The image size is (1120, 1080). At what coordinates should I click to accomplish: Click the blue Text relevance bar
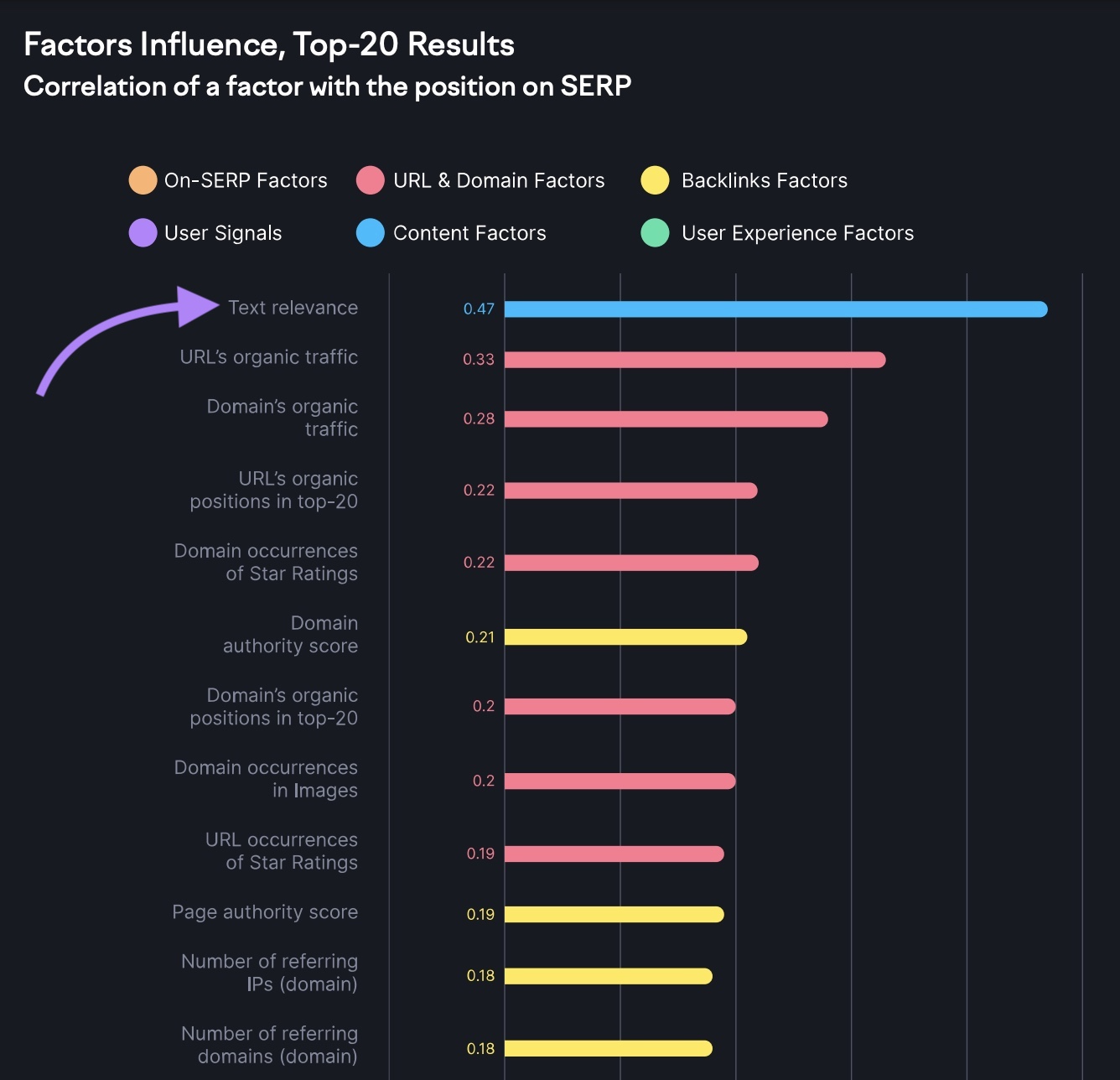[x=775, y=309]
